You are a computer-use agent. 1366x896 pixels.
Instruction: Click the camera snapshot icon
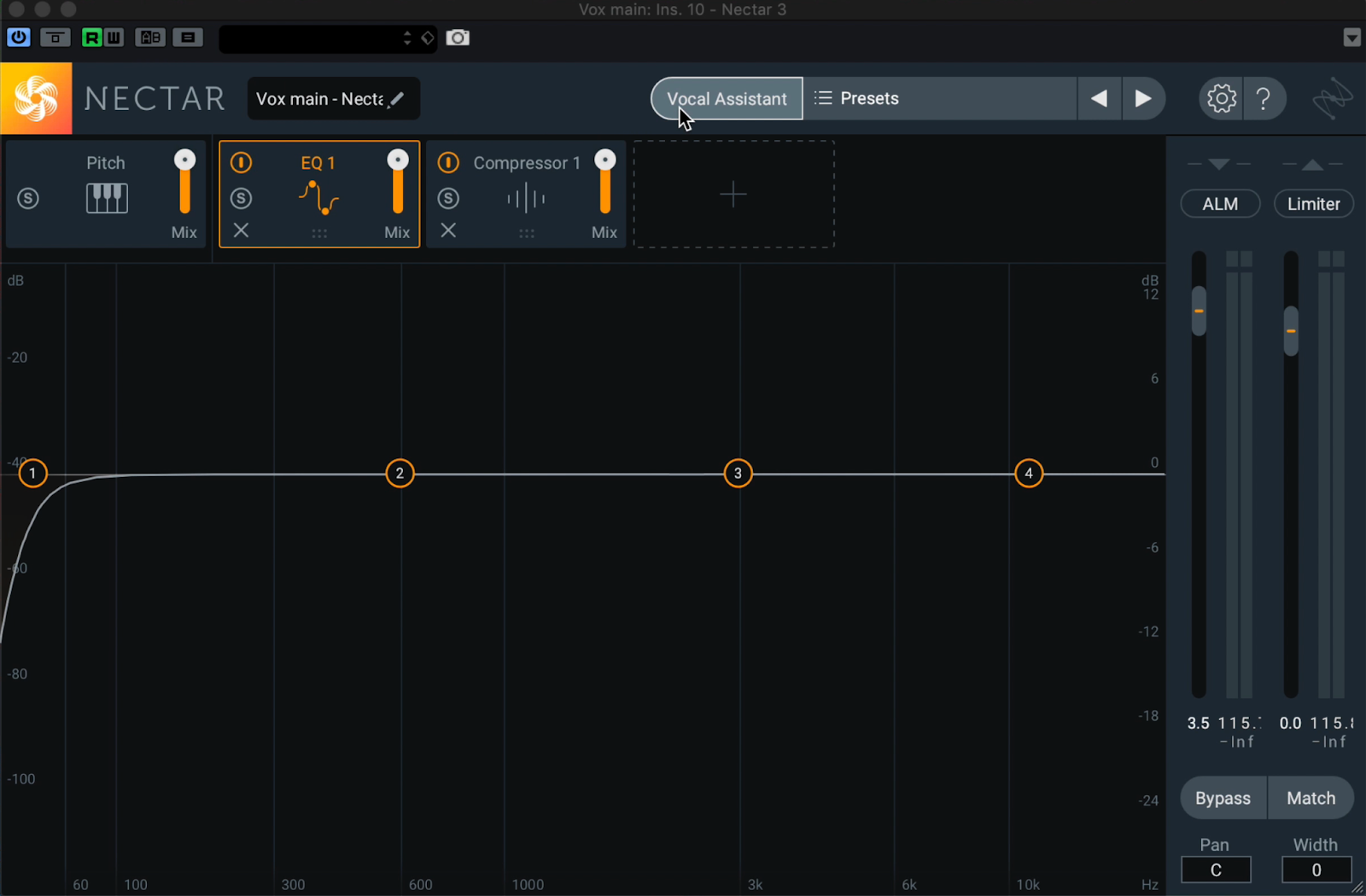pyautogui.click(x=458, y=38)
